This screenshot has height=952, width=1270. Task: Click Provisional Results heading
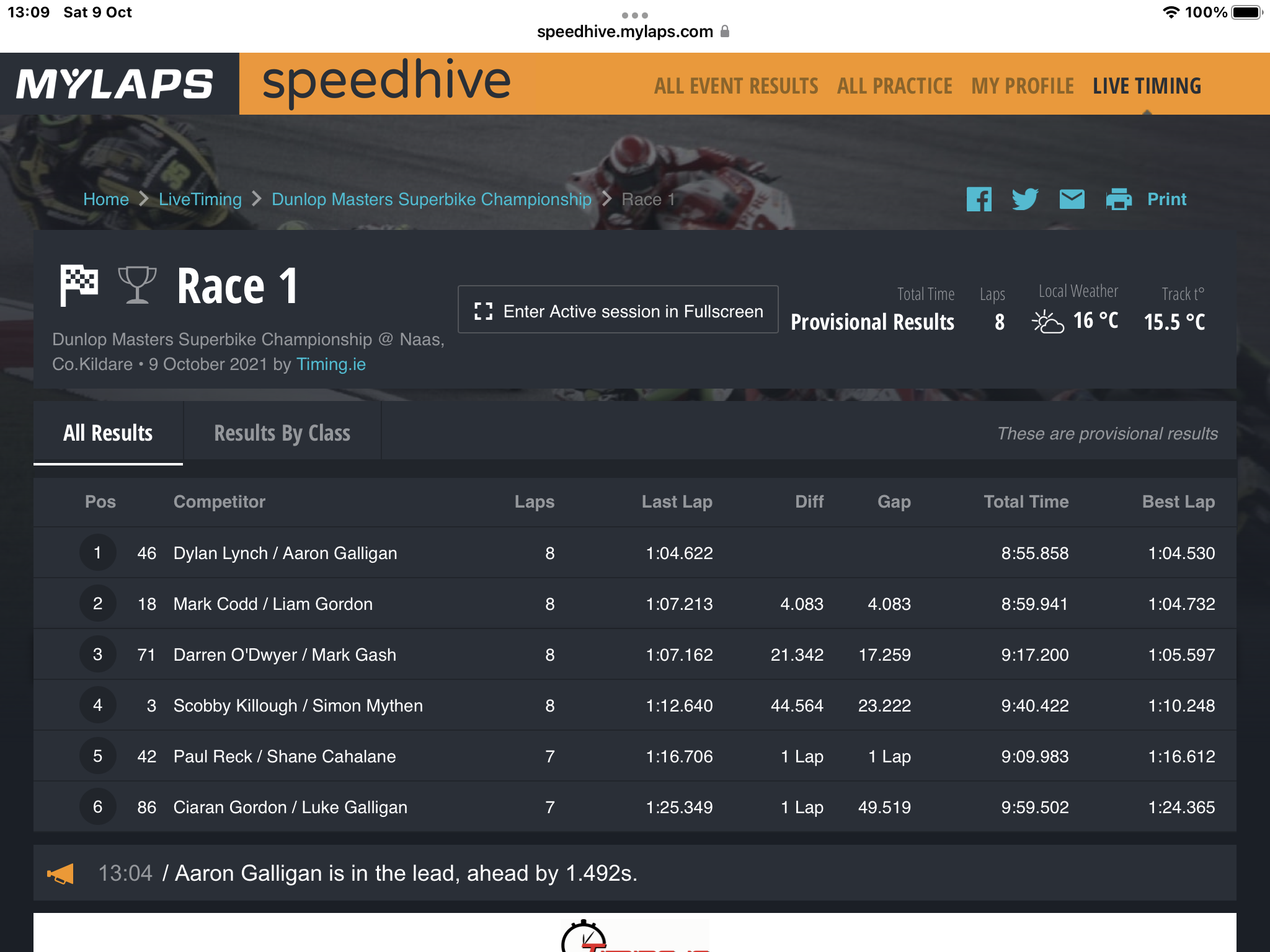click(873, 322)
